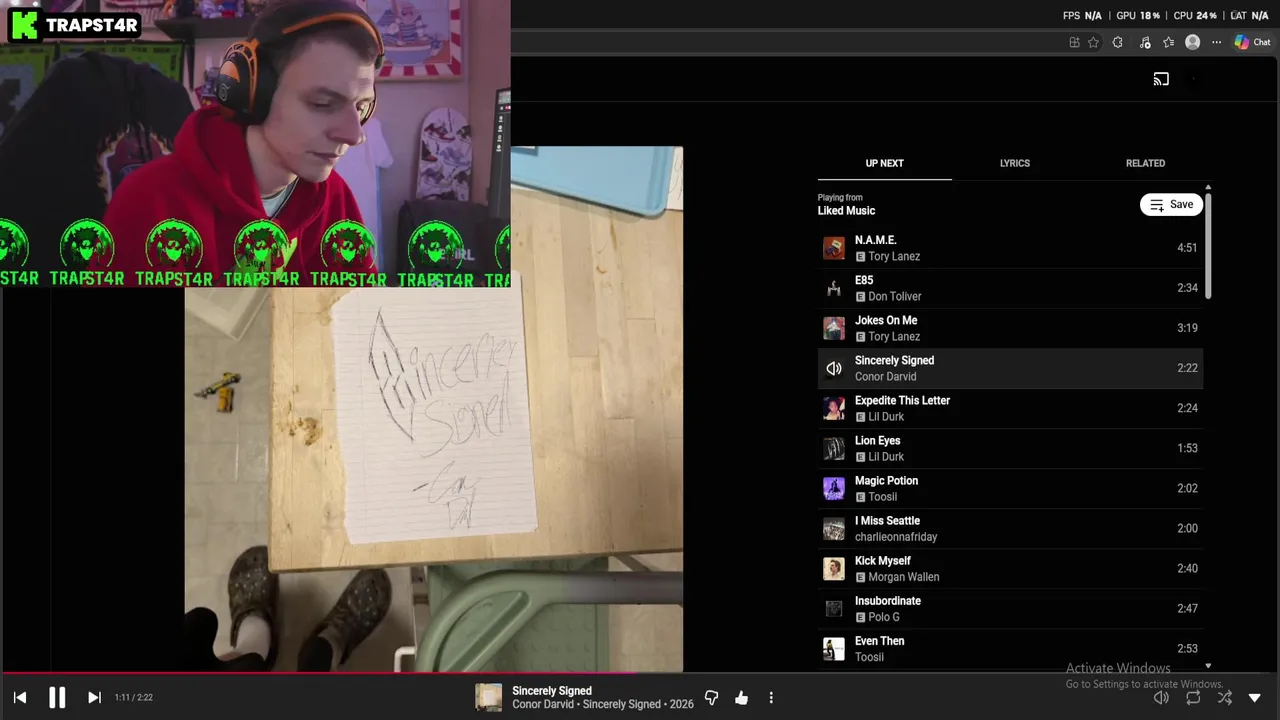Image resolution: width=1280 pixels, height=720 pixels.
Task: Open the Polo G artist link
Action: click(884, 617)
